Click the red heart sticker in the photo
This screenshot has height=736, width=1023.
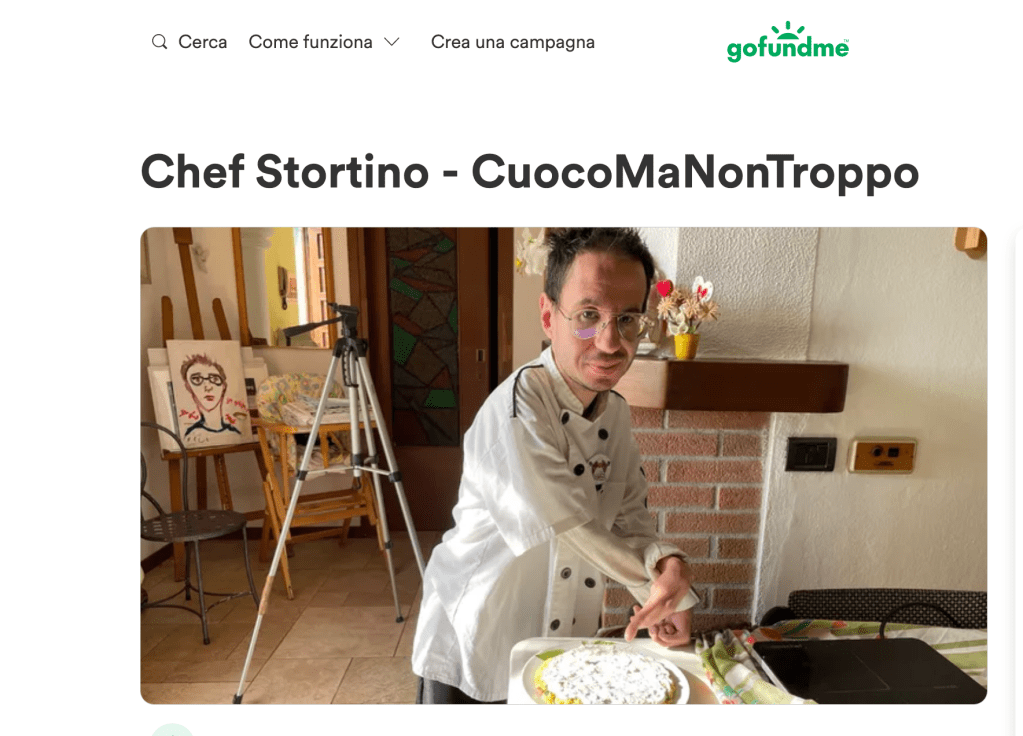click(x=664, y=288)
